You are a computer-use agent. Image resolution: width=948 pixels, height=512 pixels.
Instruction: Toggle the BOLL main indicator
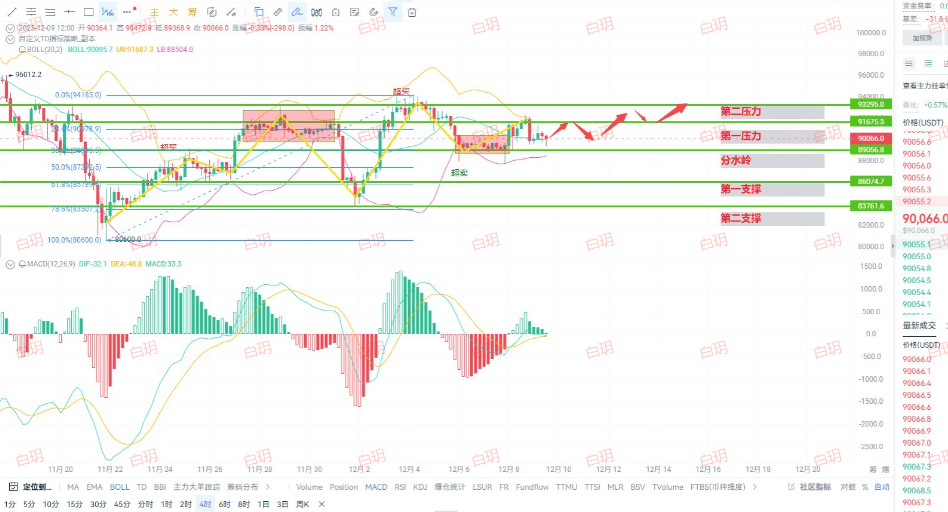[x=120, y=487]
